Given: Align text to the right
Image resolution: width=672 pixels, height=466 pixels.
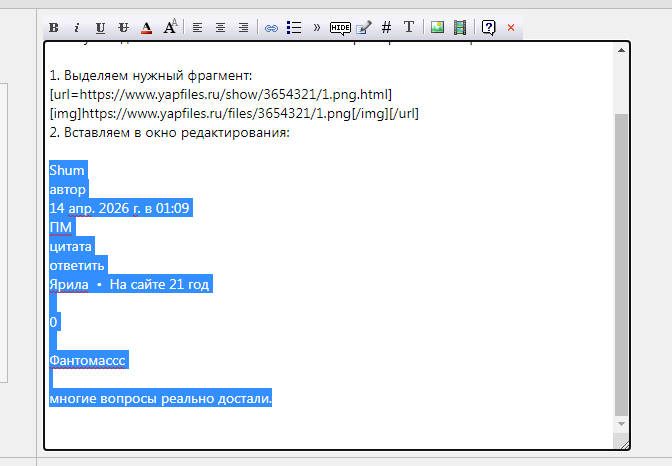Looking at the screenshot, I should 243,28.
